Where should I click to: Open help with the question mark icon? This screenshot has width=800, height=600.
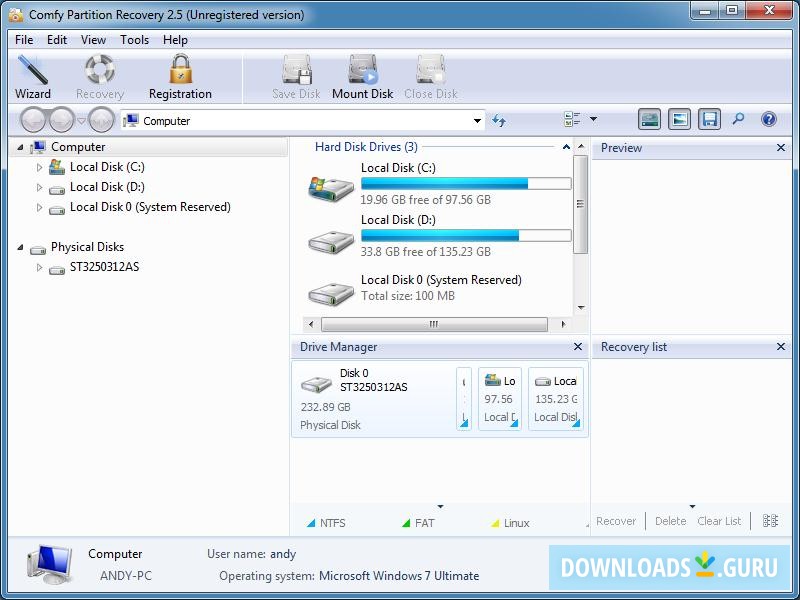click(x=768, y=119)
